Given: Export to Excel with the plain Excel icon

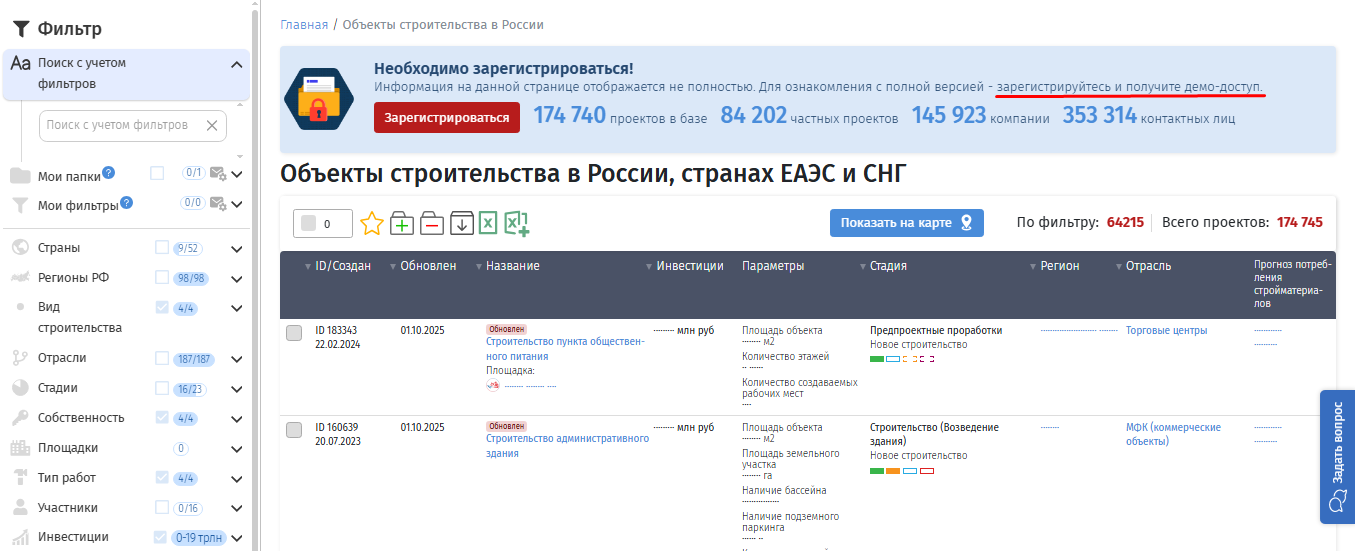Looking at the screenshot, I should click(488, 223).
